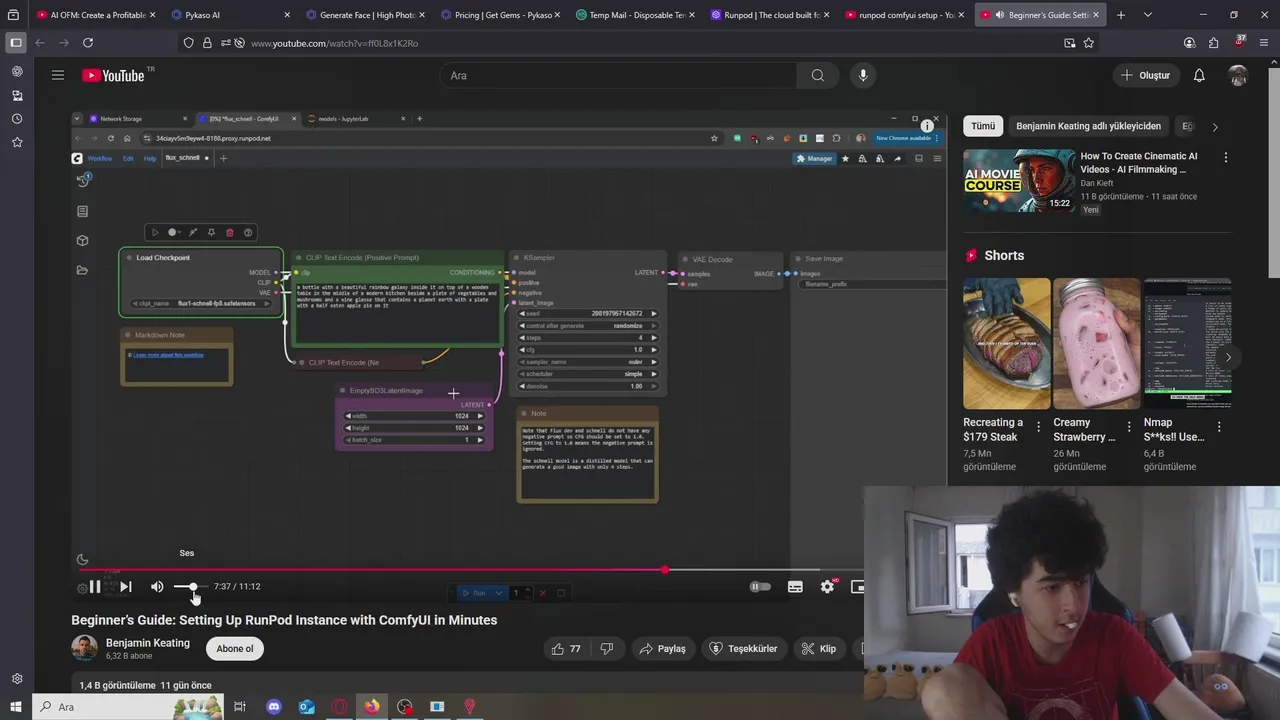Open browser extensions puzzle icon
The image size is (1280, 720).
1213,43
